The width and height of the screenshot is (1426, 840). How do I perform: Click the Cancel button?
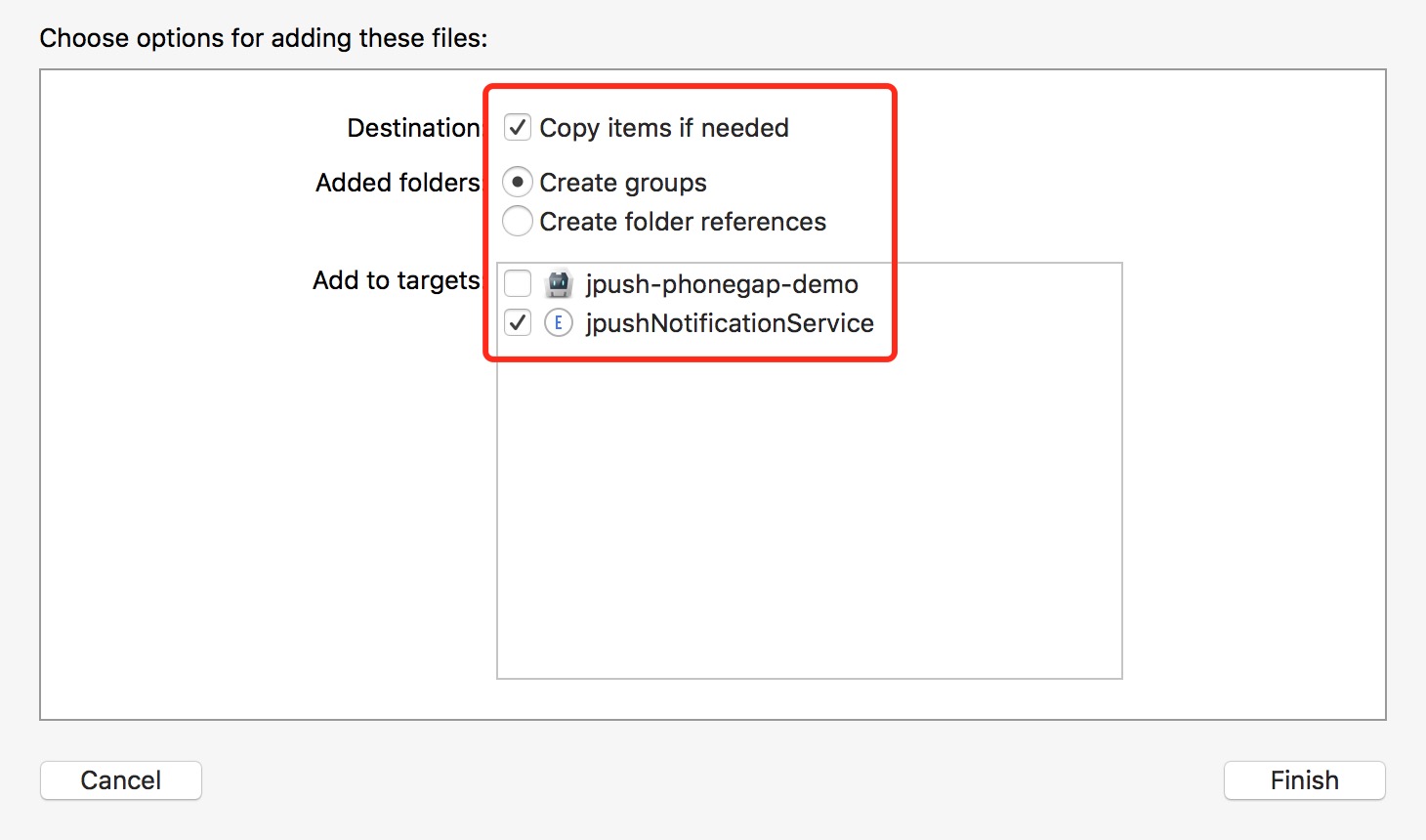(x=120, y=779)
